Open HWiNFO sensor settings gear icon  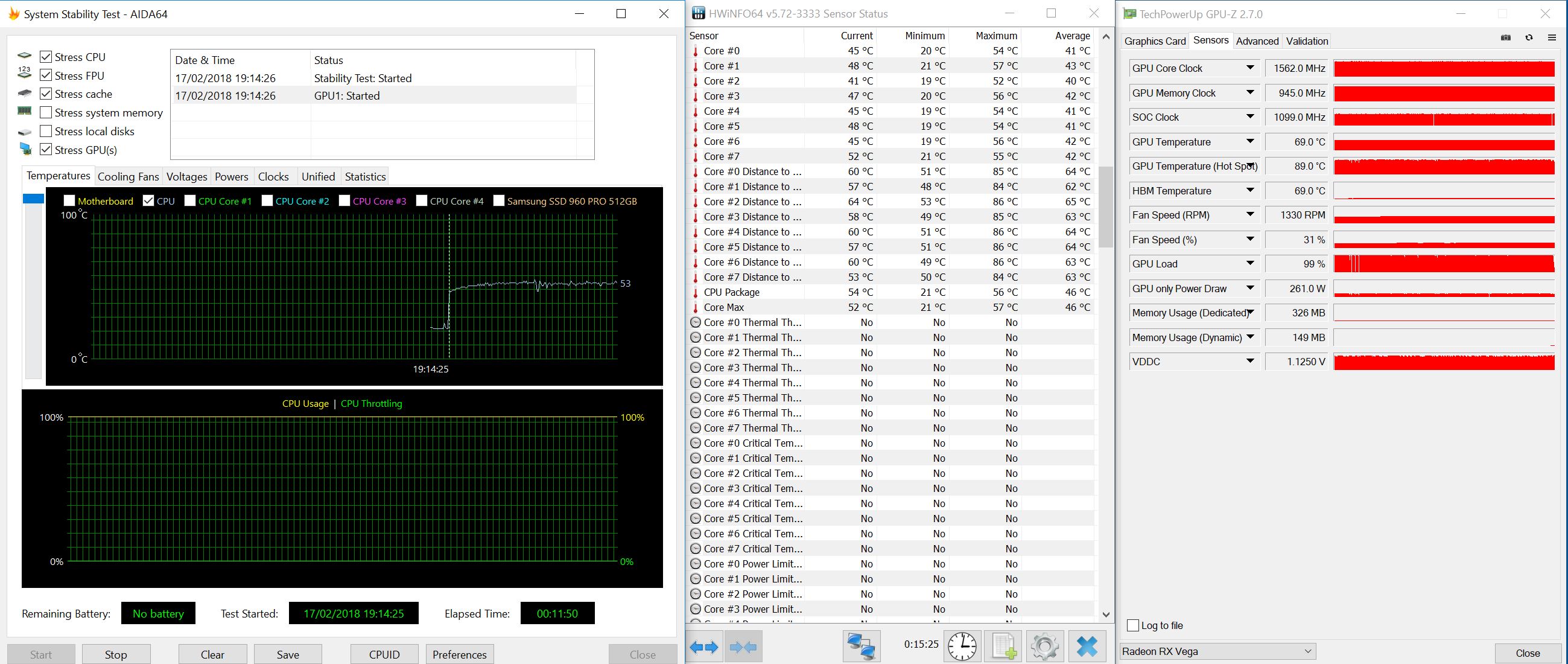[1044, 647]
